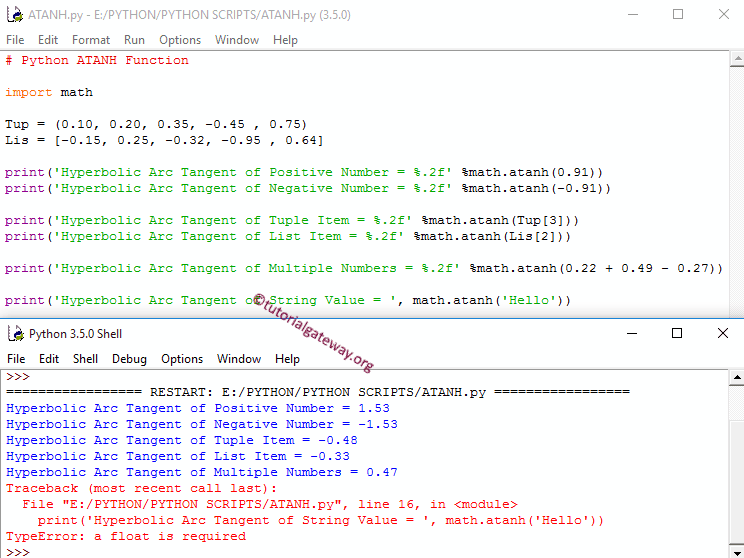Click the code line with math.atanh(0.91)
Image resolution: width=744 pixels, height=558 pixels.
pos(304,172)
